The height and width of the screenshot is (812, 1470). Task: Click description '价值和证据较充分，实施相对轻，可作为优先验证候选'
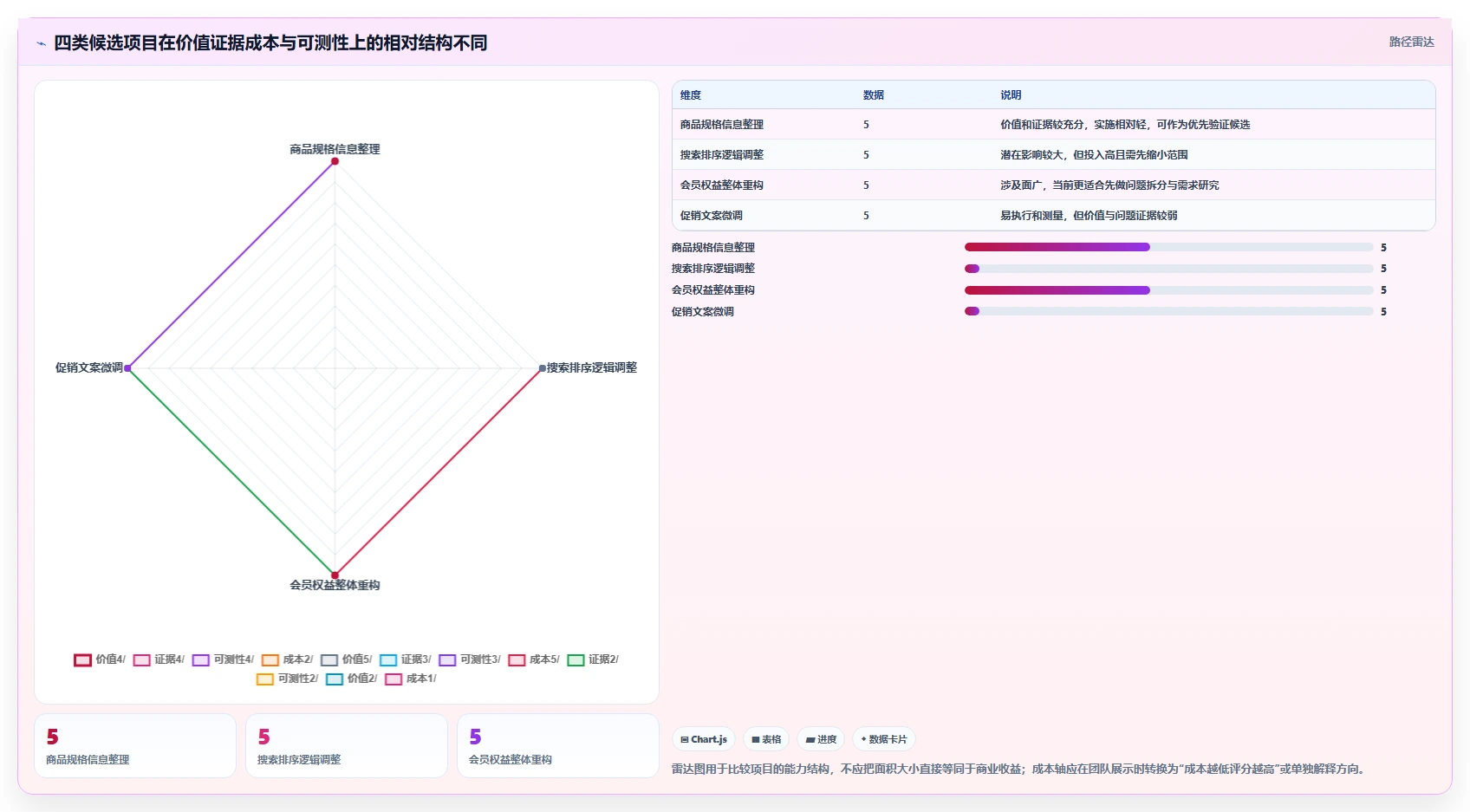(1125, 125)
